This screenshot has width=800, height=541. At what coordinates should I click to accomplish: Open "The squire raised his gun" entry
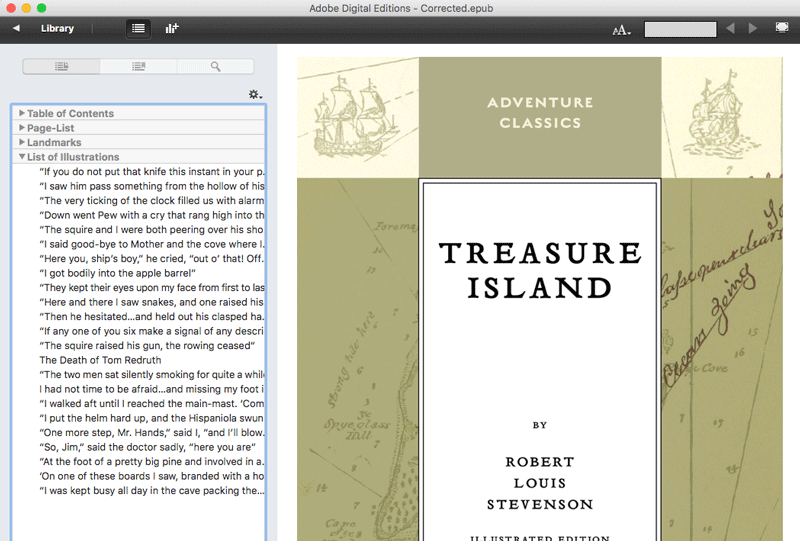pyautogui.click(x=147, y=346)
